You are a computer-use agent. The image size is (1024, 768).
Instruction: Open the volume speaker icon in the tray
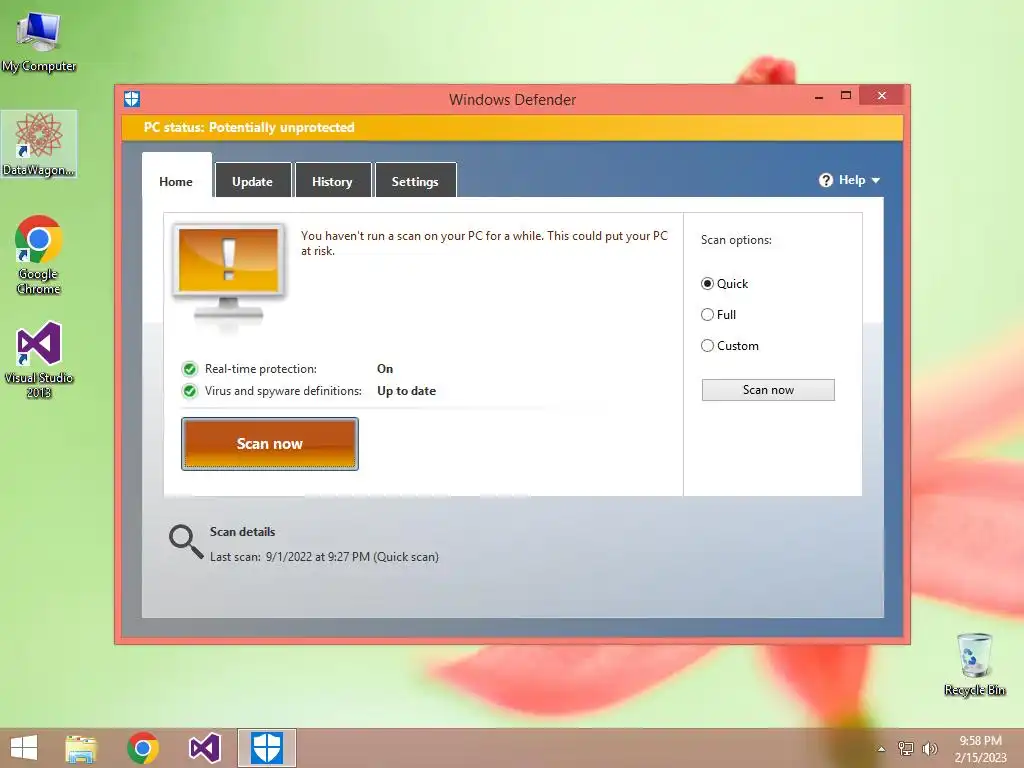coord(929,749)
